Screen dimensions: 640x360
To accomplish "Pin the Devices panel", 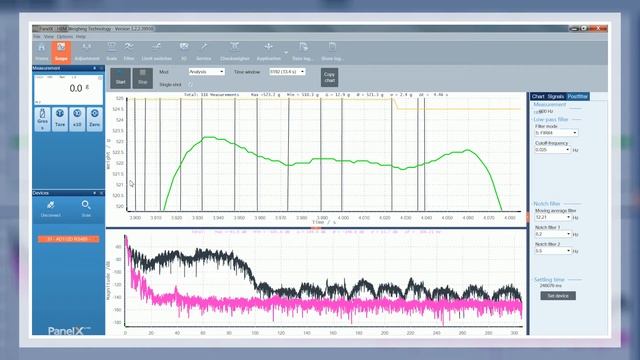I will tap(95, 193).
